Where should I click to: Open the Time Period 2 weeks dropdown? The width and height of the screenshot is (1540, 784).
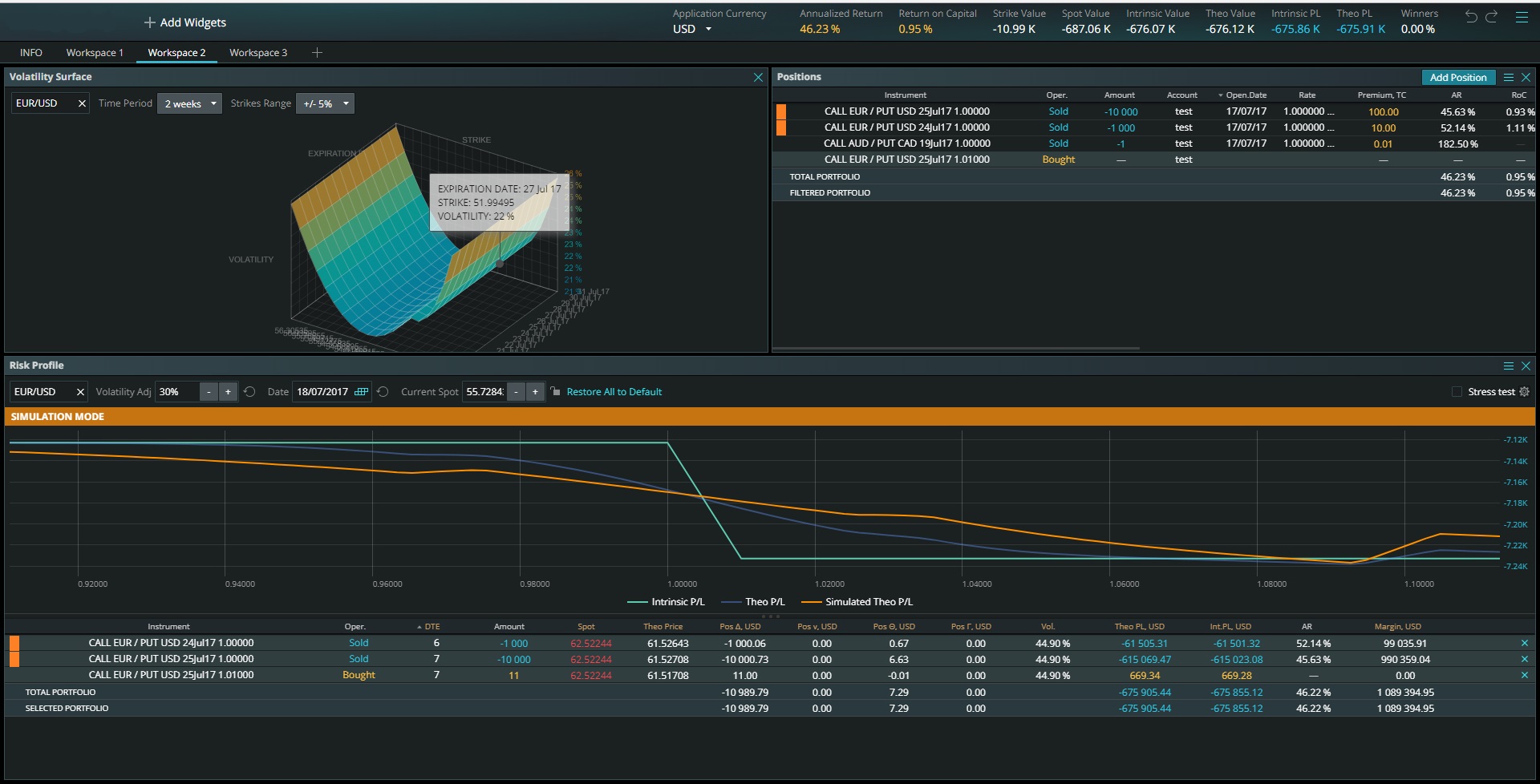[189, 103]
